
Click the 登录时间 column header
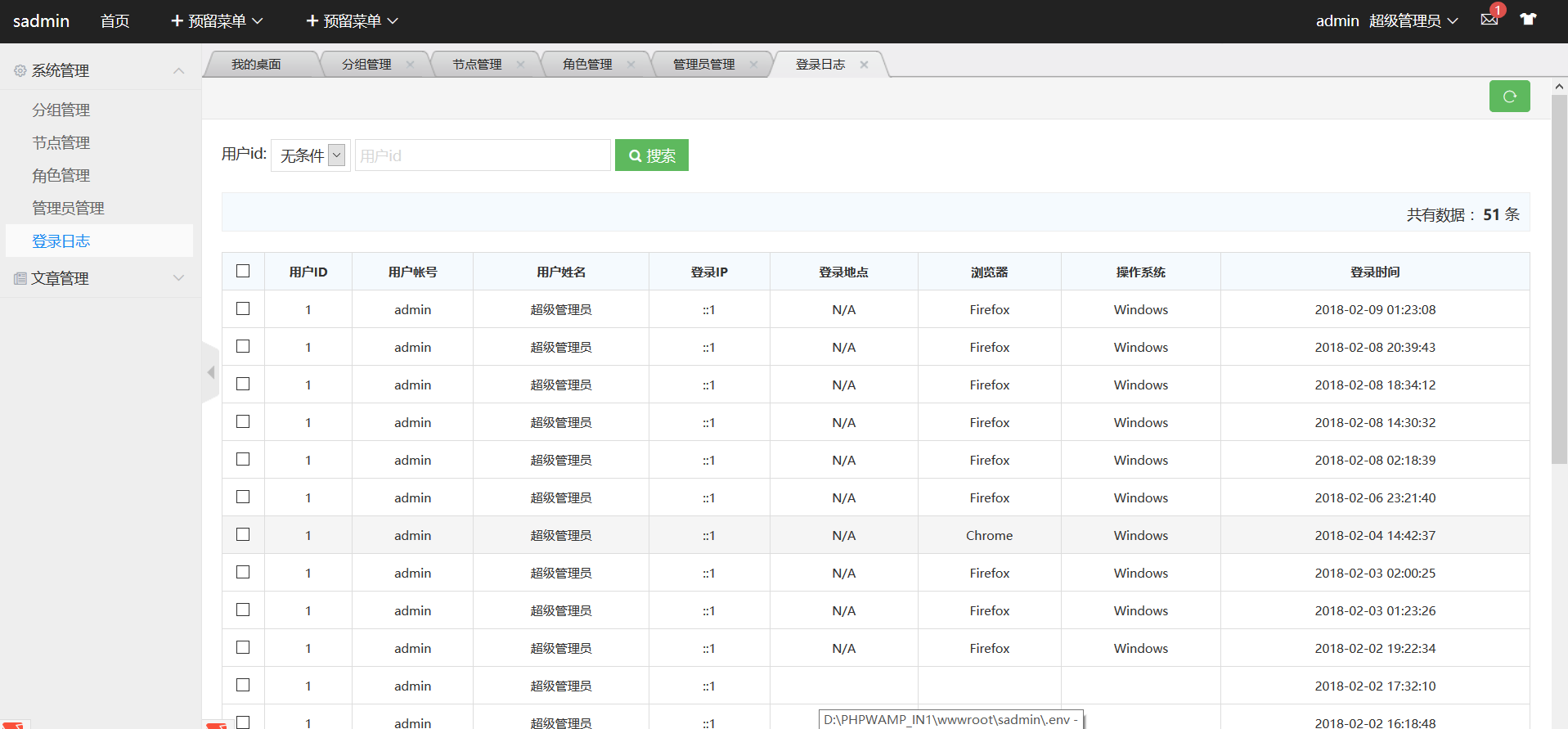(1375, 272)
